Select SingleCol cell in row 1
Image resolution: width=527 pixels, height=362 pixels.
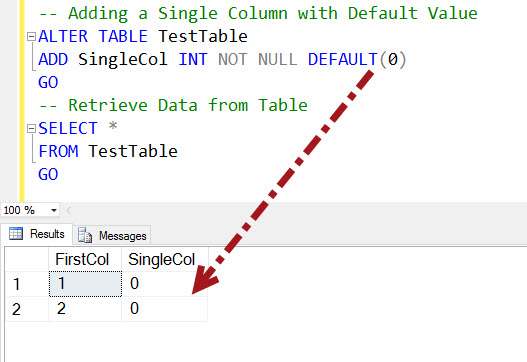164,284
